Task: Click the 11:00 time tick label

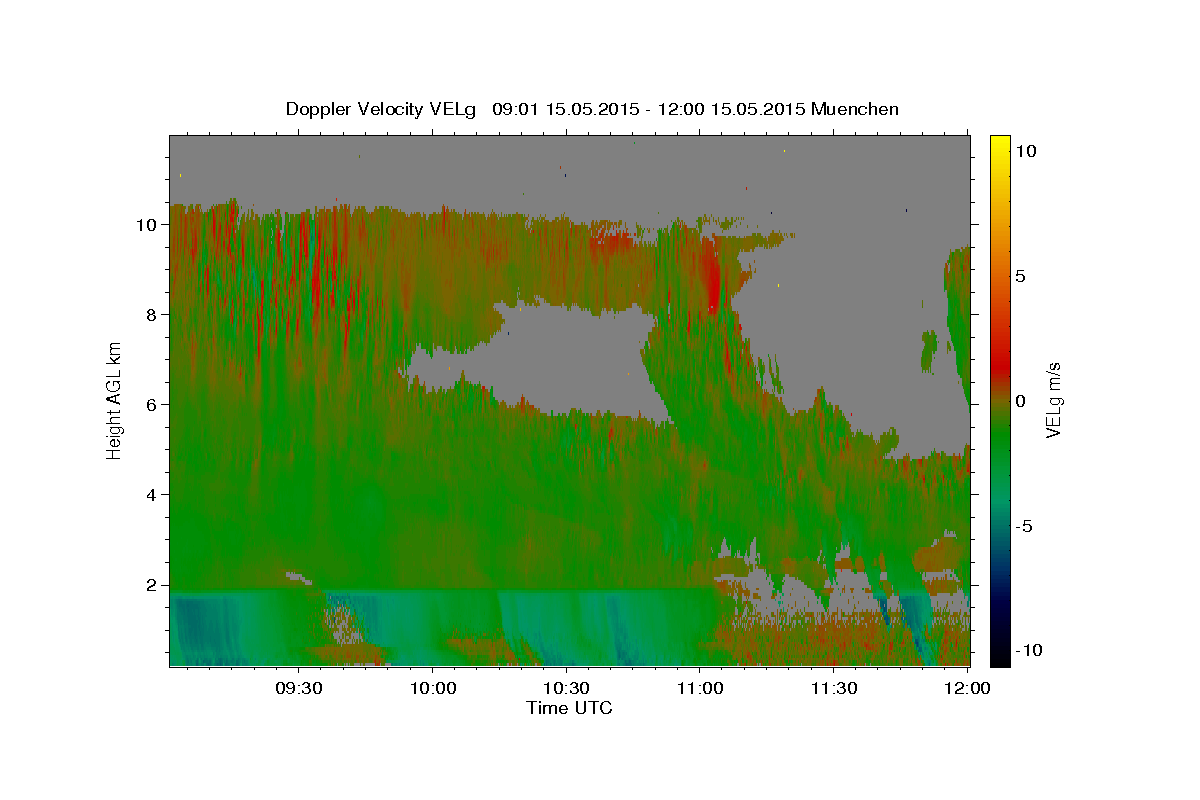Action: point(700,689)
